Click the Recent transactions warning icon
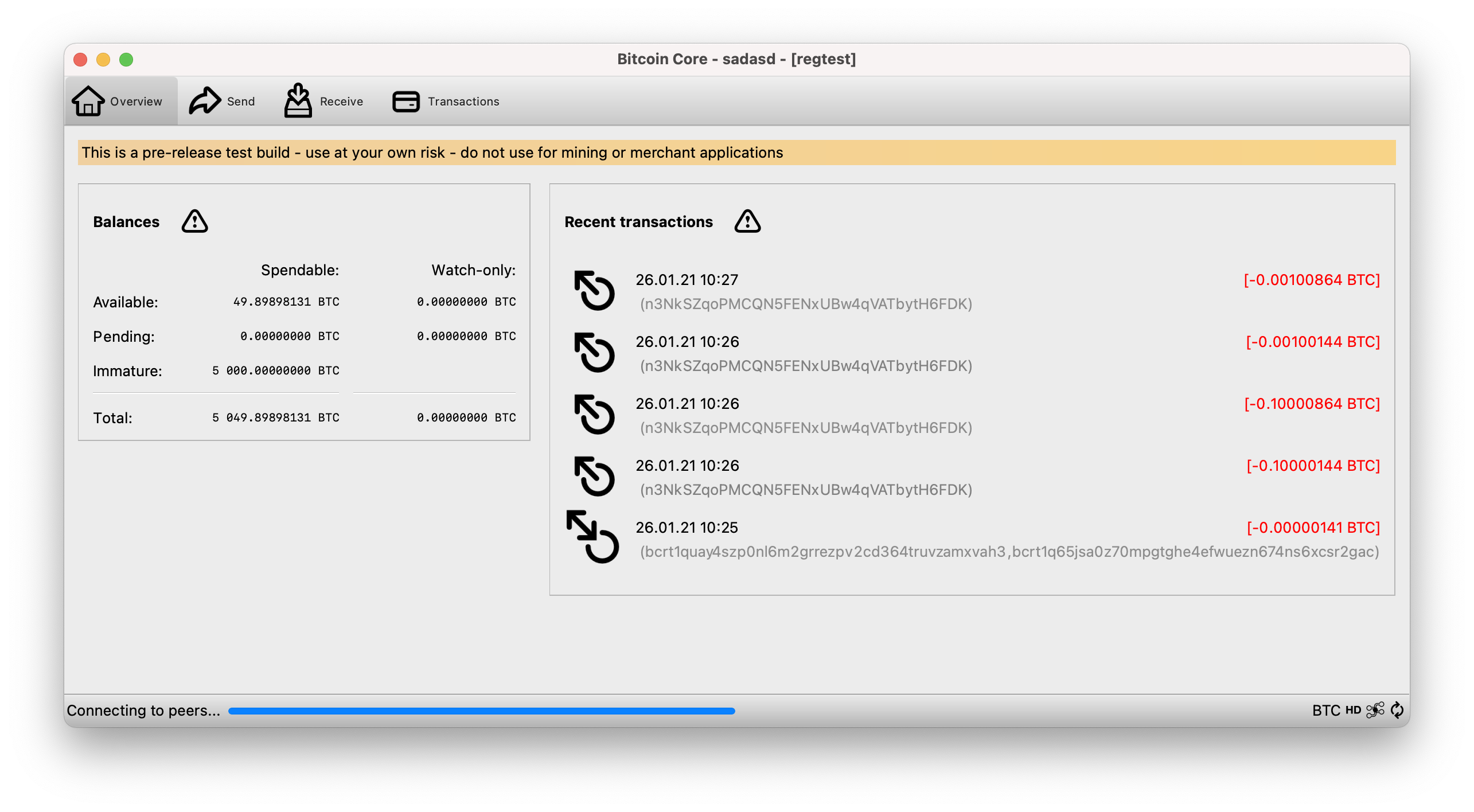 pos(747,221)
